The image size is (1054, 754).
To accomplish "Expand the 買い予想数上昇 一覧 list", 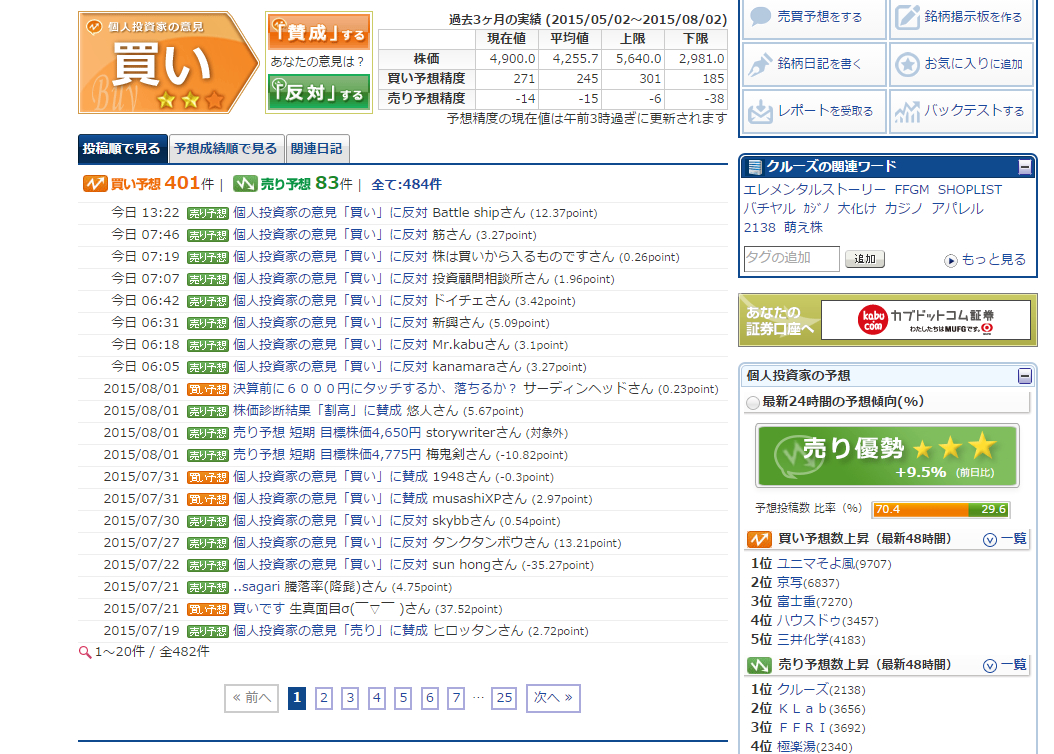I will click(1005, 539).
